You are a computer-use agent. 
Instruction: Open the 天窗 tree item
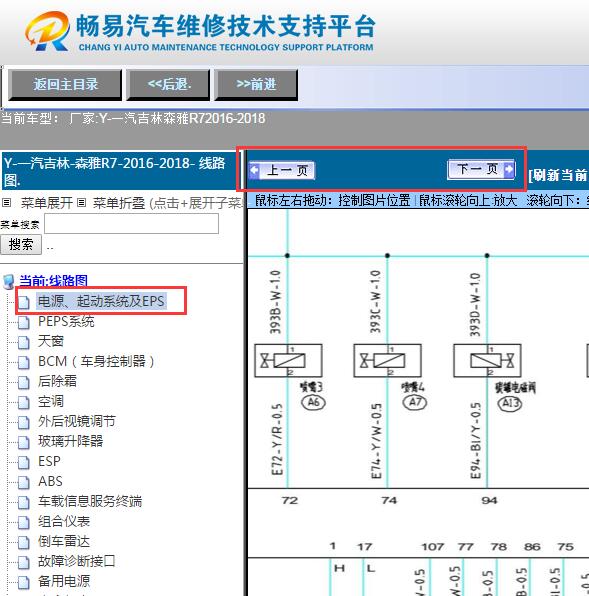tap(51, 341)
